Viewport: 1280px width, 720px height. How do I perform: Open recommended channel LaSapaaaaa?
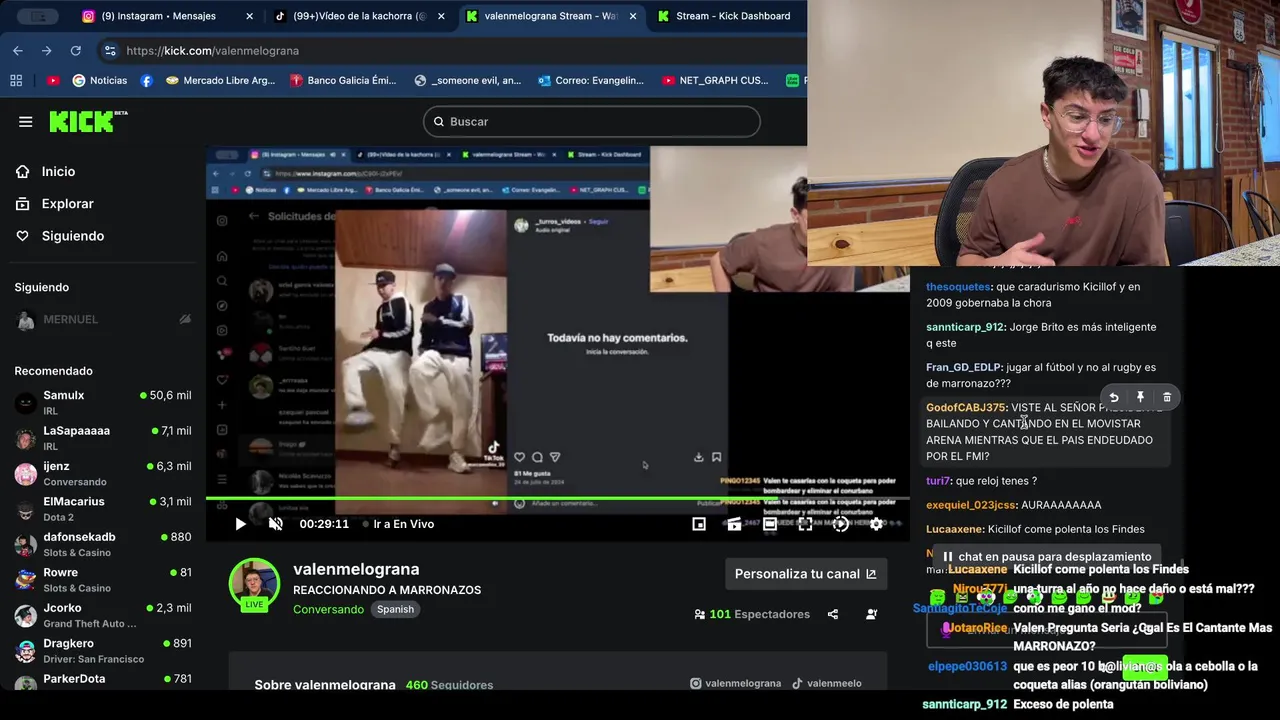[x=103, y=437]
